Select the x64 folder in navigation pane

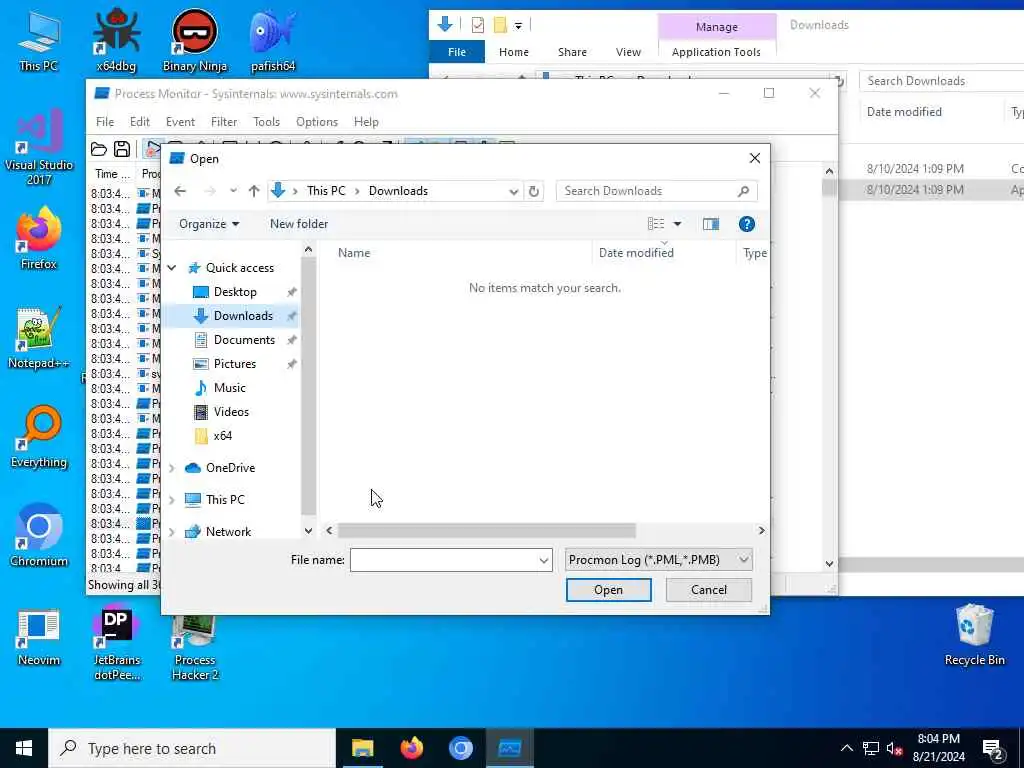(x=223, y=436)
